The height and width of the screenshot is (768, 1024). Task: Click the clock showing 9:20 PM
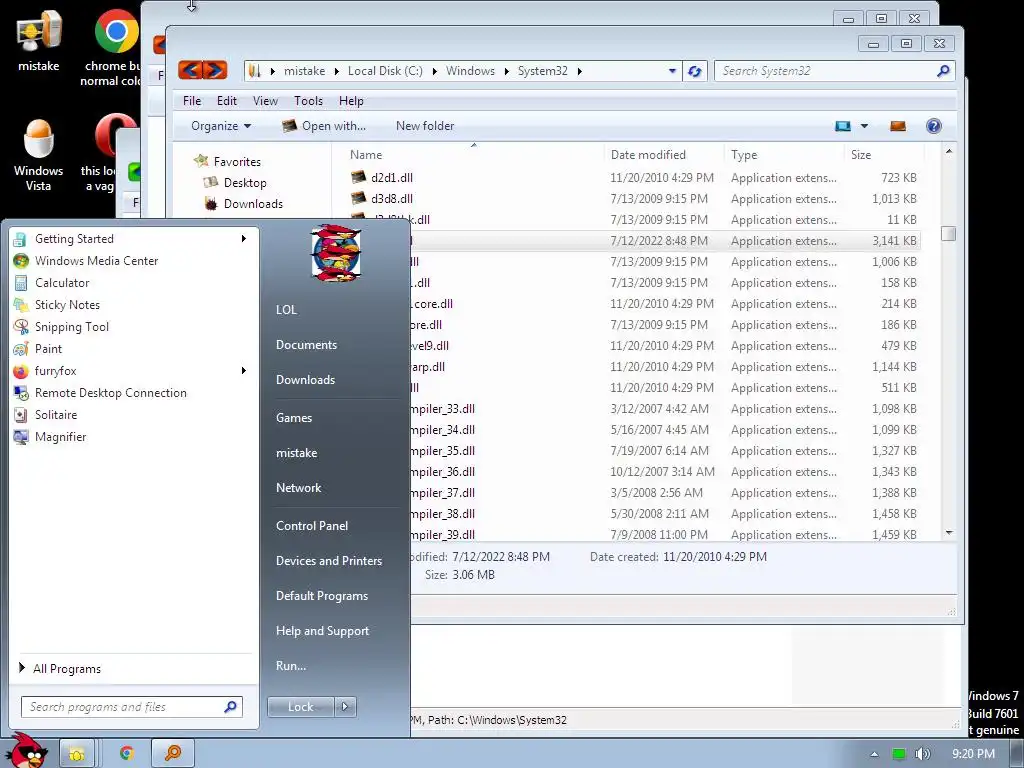click(x=973, y=754)
